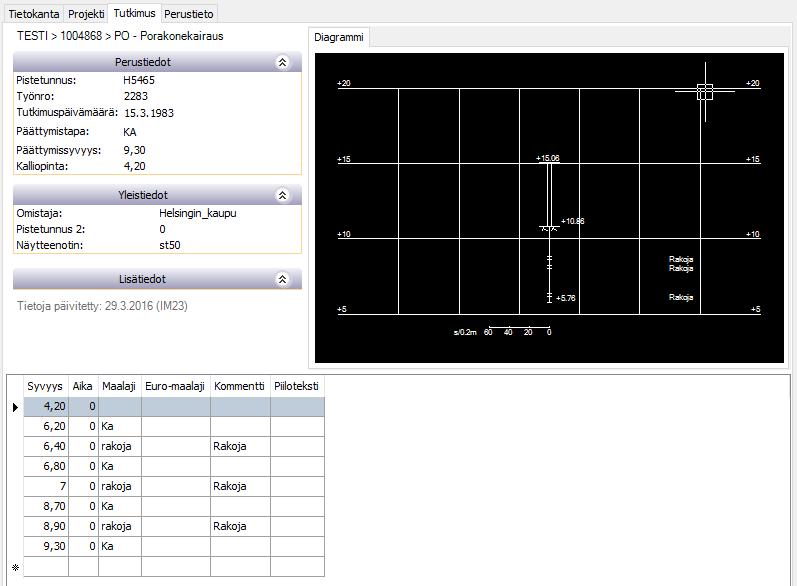Click the Päättymistapa value KA
The image size is (797, 586).
pos(130,132)
